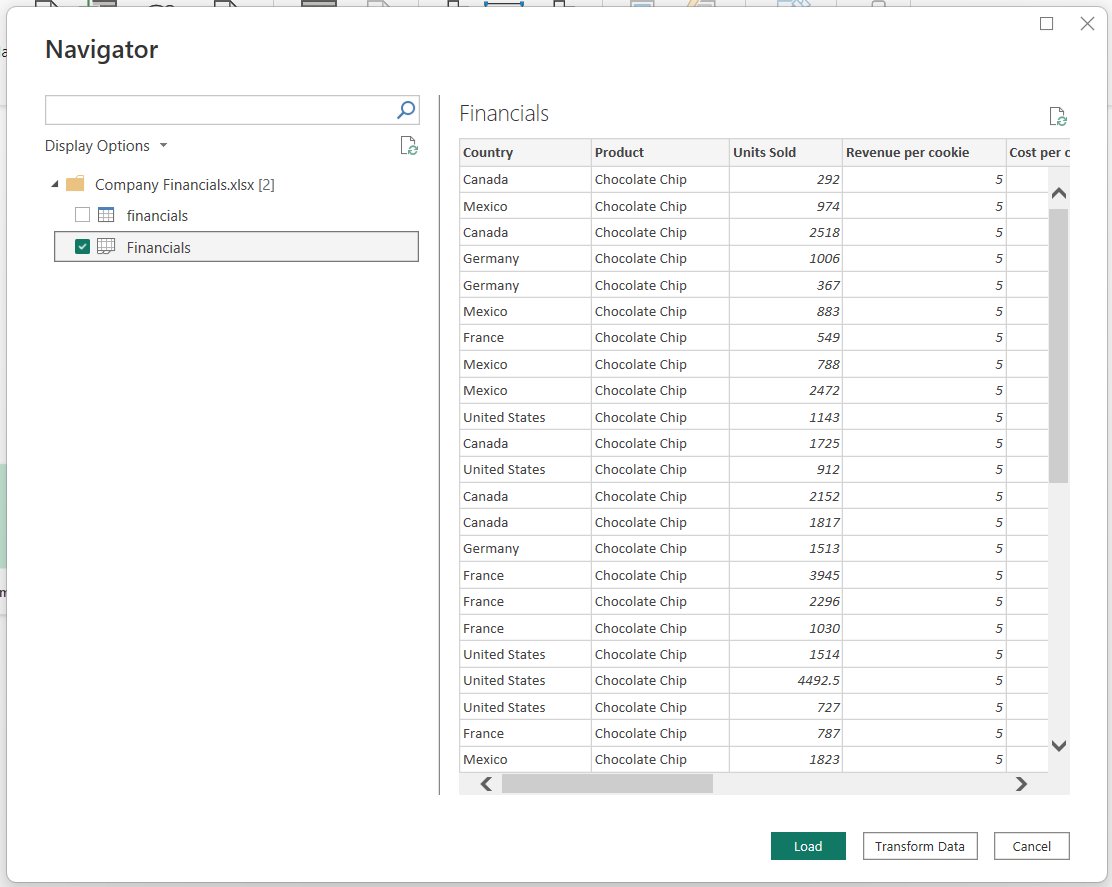Click the Product column header
The height and width of the screenshot is (887, 1112).
(660, 152)
